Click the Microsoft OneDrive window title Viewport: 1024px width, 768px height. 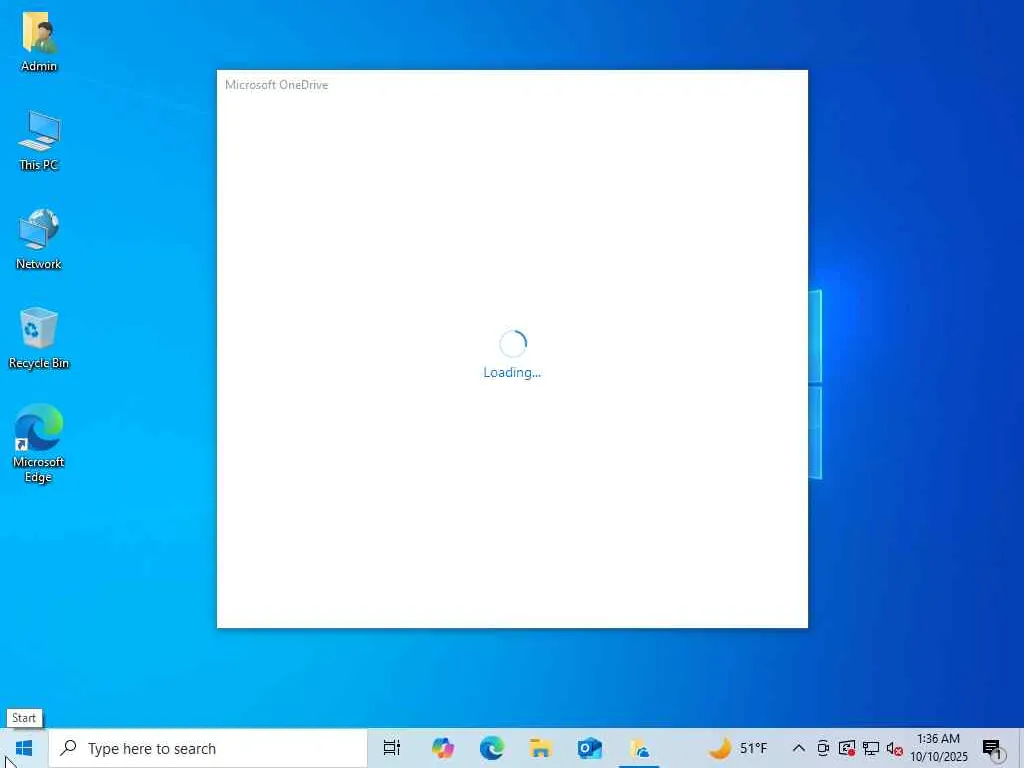tap(276, 85)
